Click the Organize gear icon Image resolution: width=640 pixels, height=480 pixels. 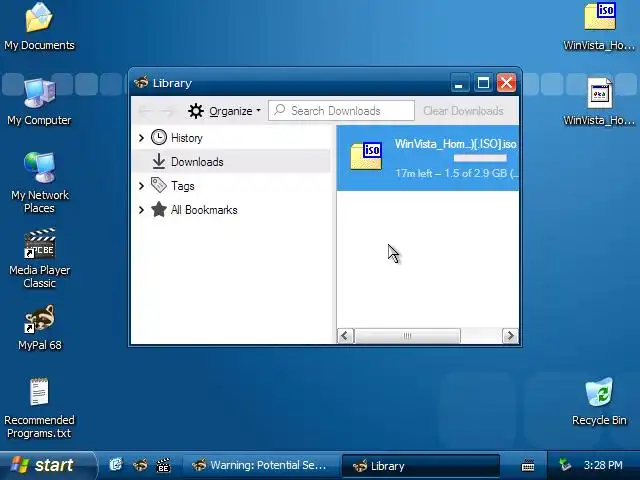(x=196, y=111)
